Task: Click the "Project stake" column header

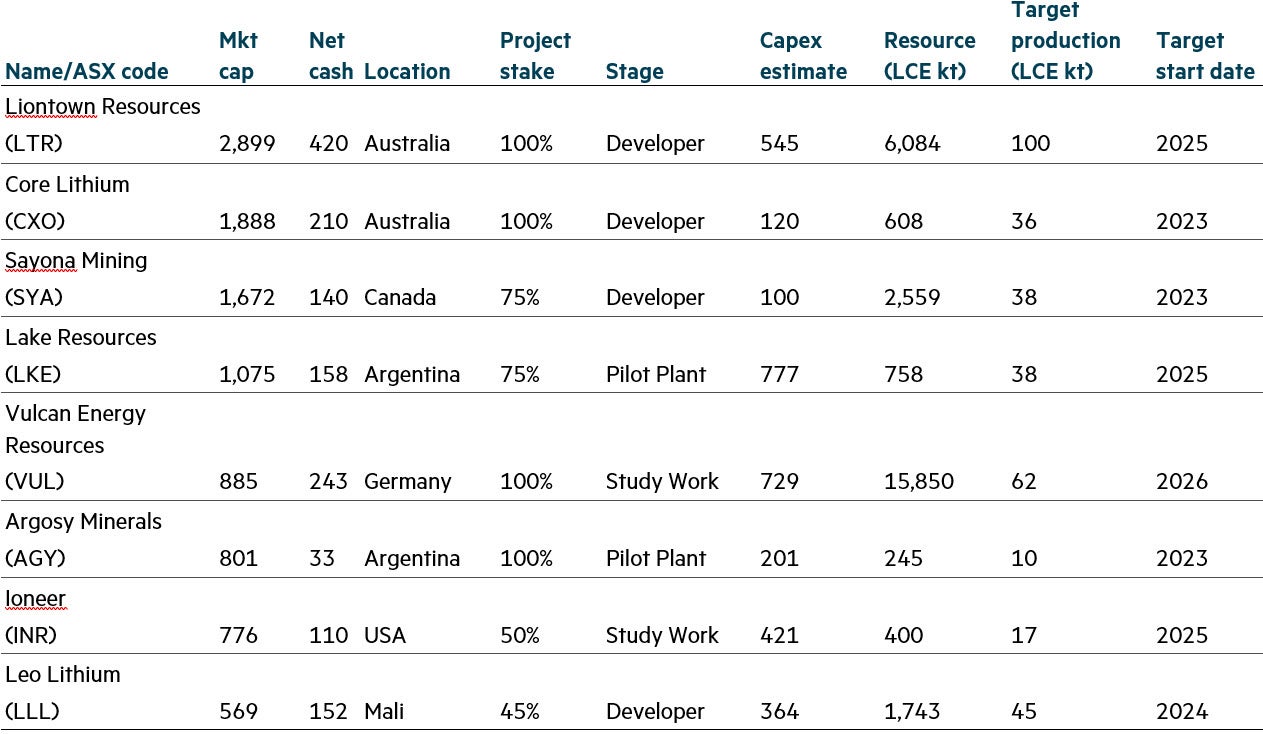Action: [535, 56]
